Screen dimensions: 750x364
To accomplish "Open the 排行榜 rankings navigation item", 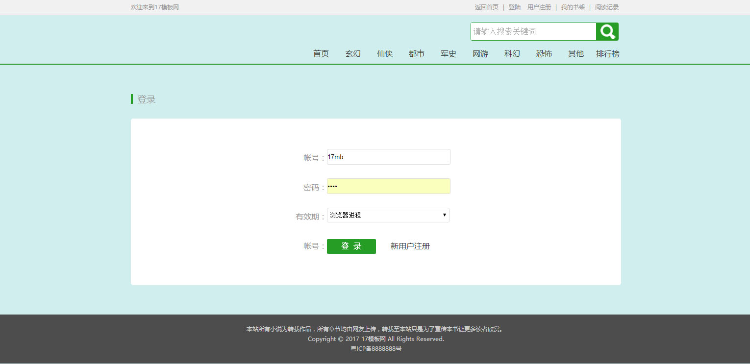I will (x=607, y=54).
